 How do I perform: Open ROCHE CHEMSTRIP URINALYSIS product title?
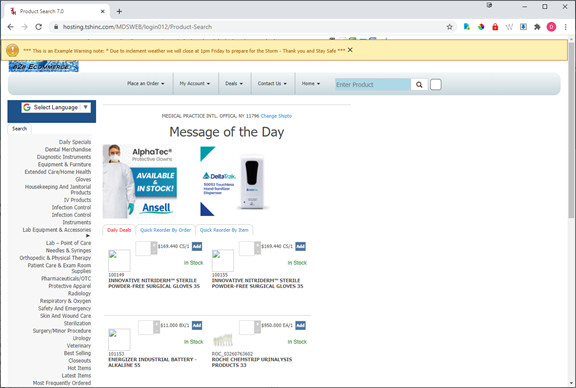point(252,362)
